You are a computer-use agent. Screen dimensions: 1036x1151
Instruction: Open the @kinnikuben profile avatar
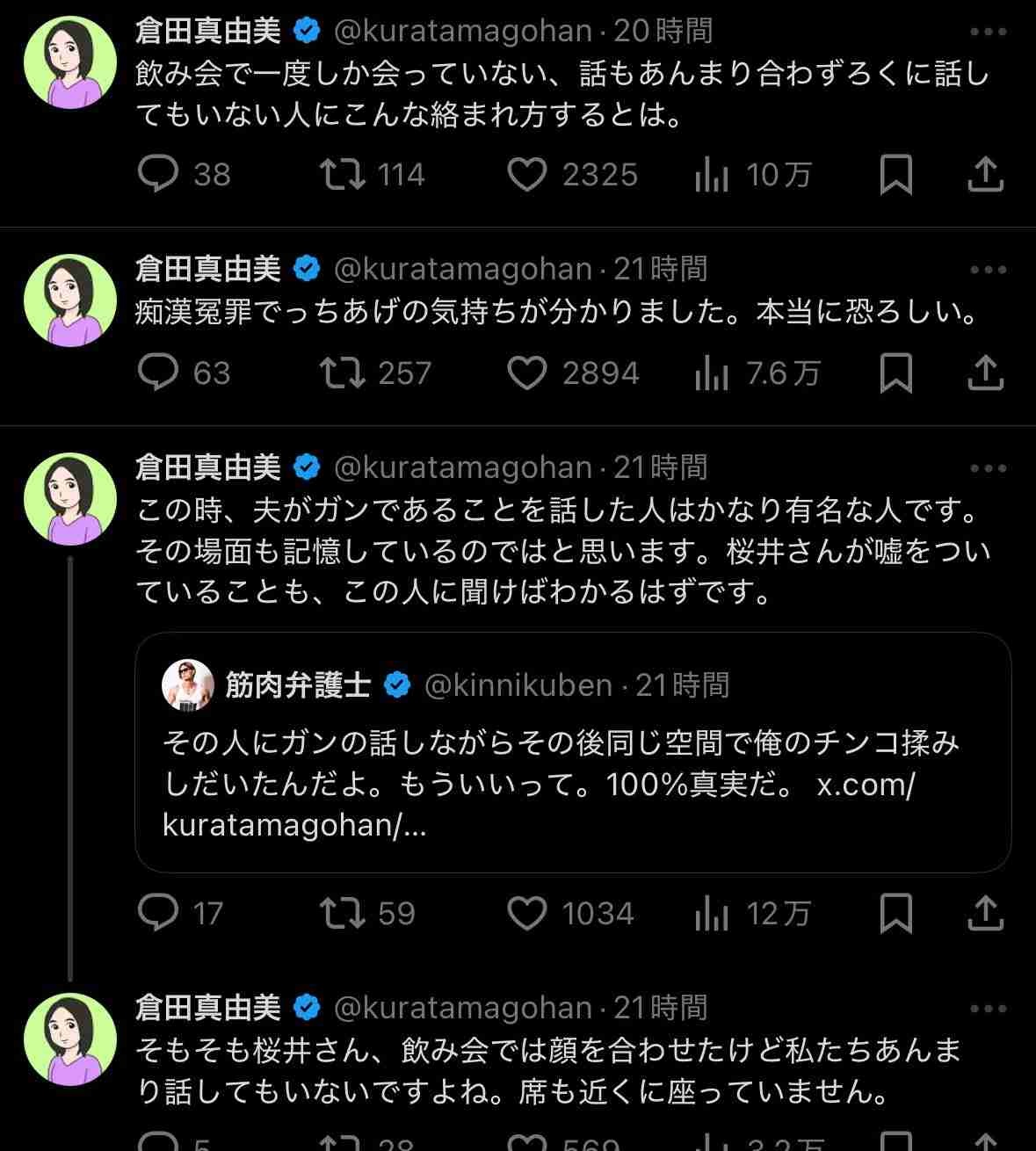click(x=188, y=685)
